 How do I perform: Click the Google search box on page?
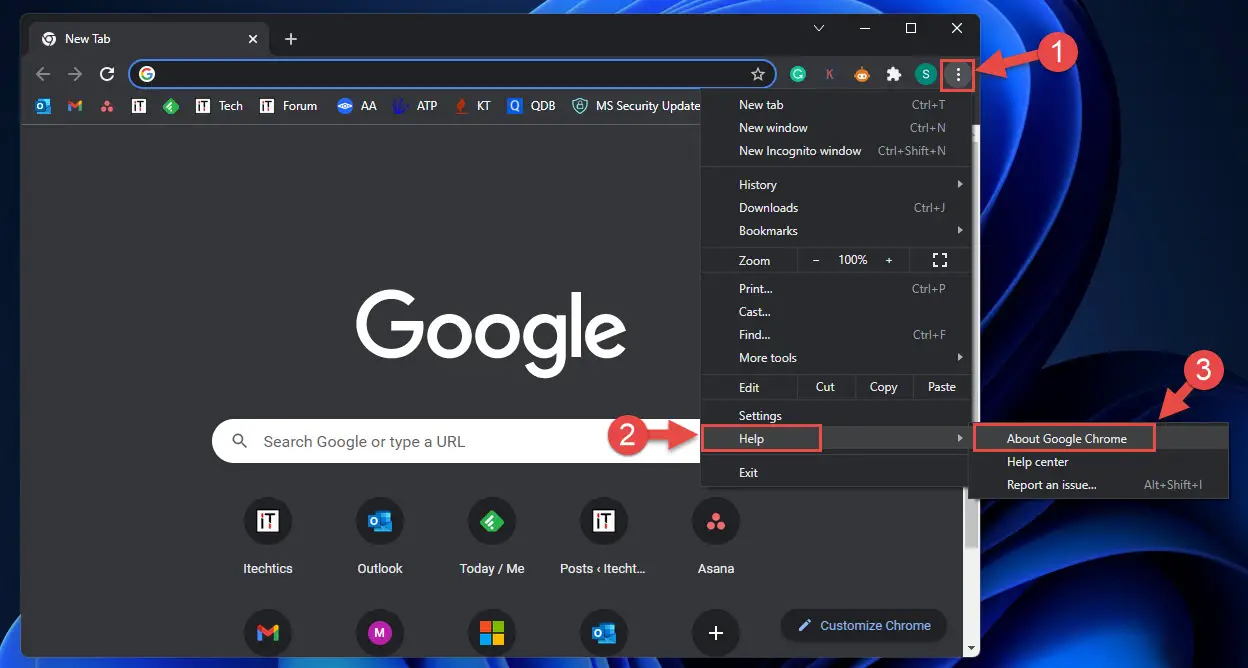click(x=456, y=441)
